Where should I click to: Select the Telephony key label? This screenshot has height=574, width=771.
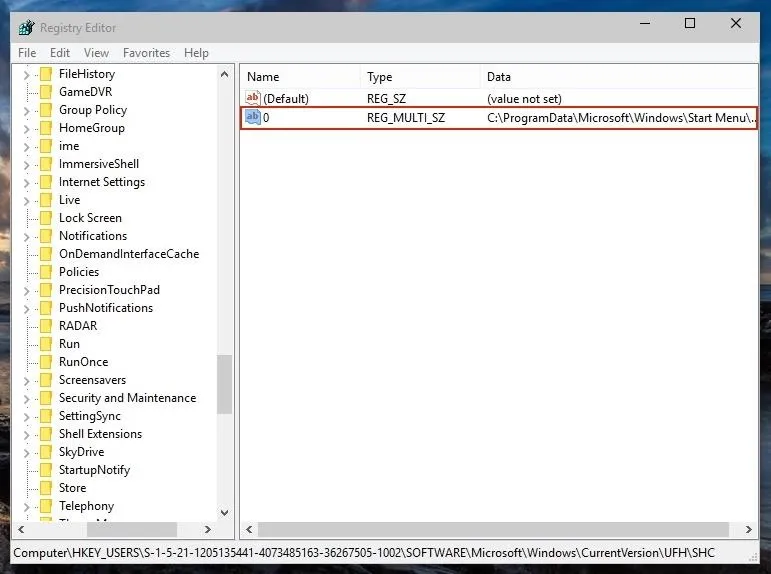[x=87, y=506]
